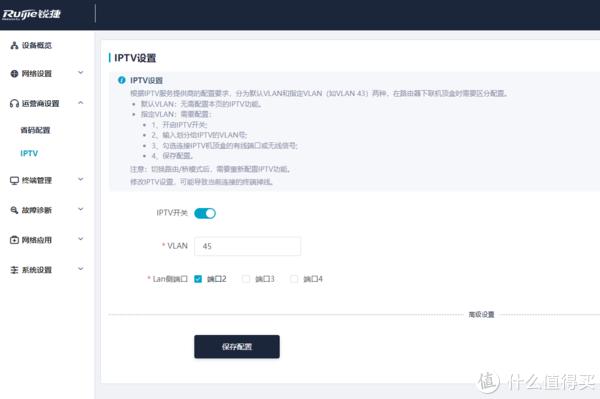Check the LAN port 3 checkbox
The image size is (600, 399).
click(246, 279)
